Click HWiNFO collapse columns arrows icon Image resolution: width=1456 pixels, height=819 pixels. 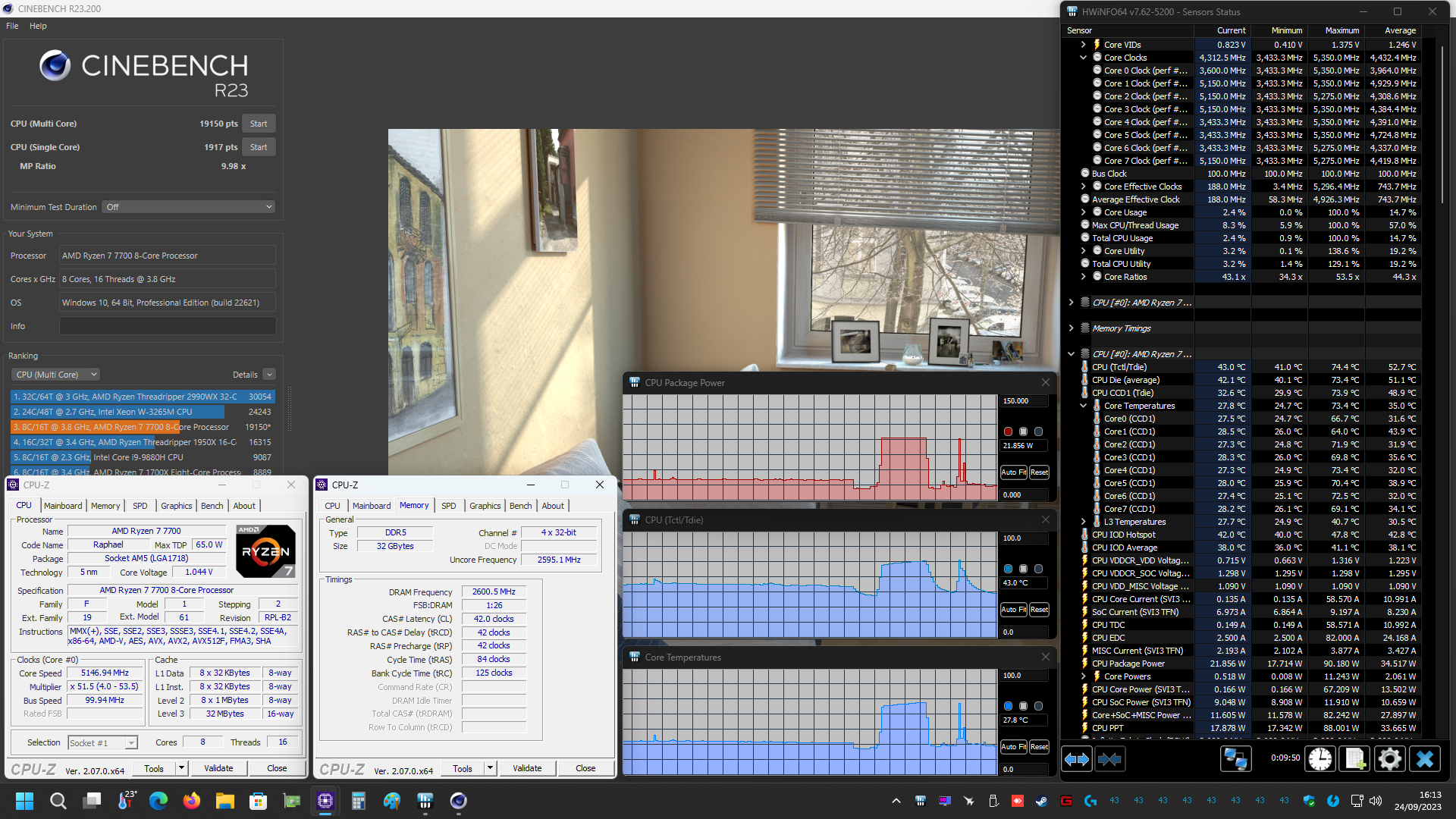(1109, 759)
